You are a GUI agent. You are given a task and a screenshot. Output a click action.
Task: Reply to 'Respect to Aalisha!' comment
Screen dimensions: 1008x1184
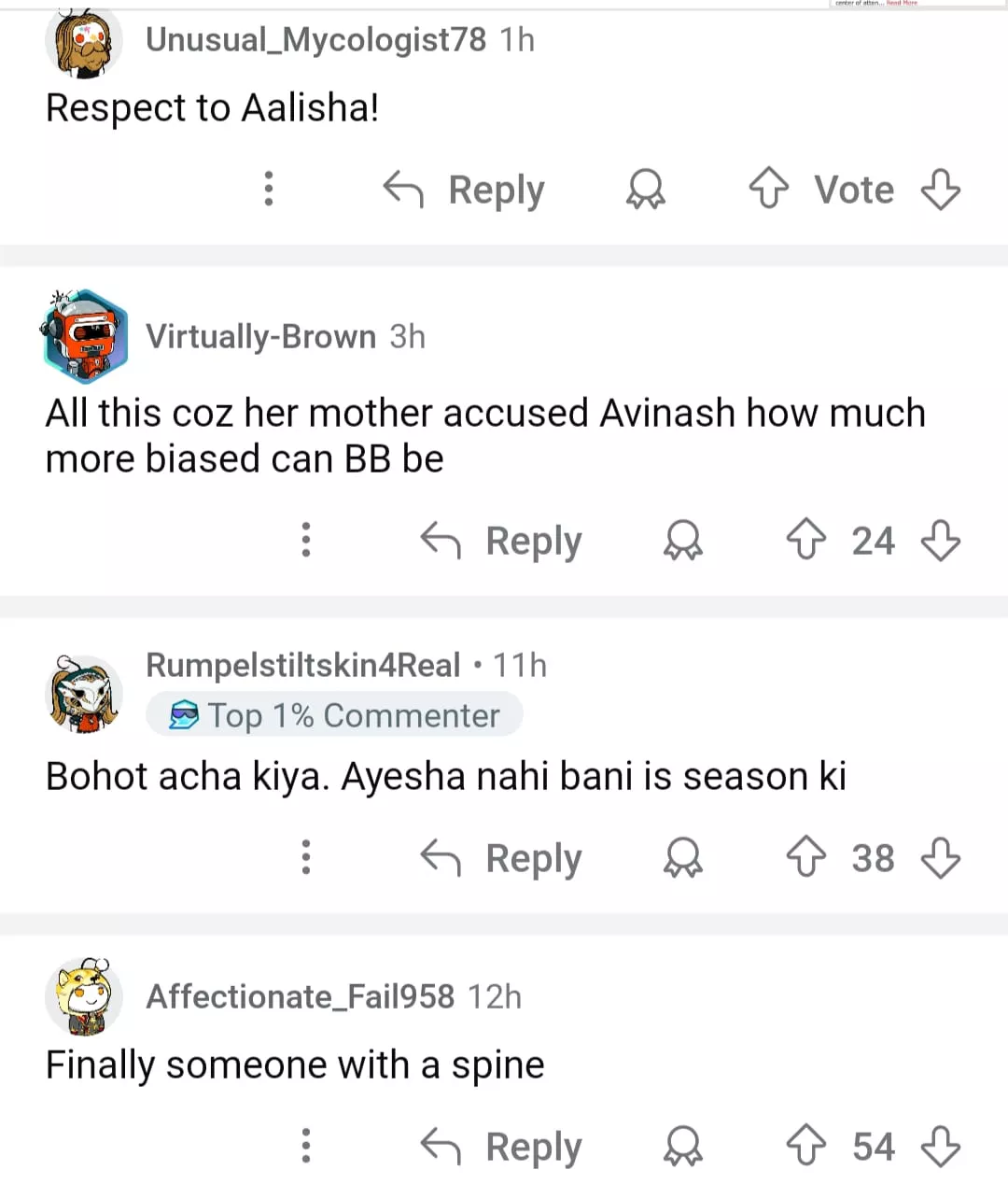(465, 190)
